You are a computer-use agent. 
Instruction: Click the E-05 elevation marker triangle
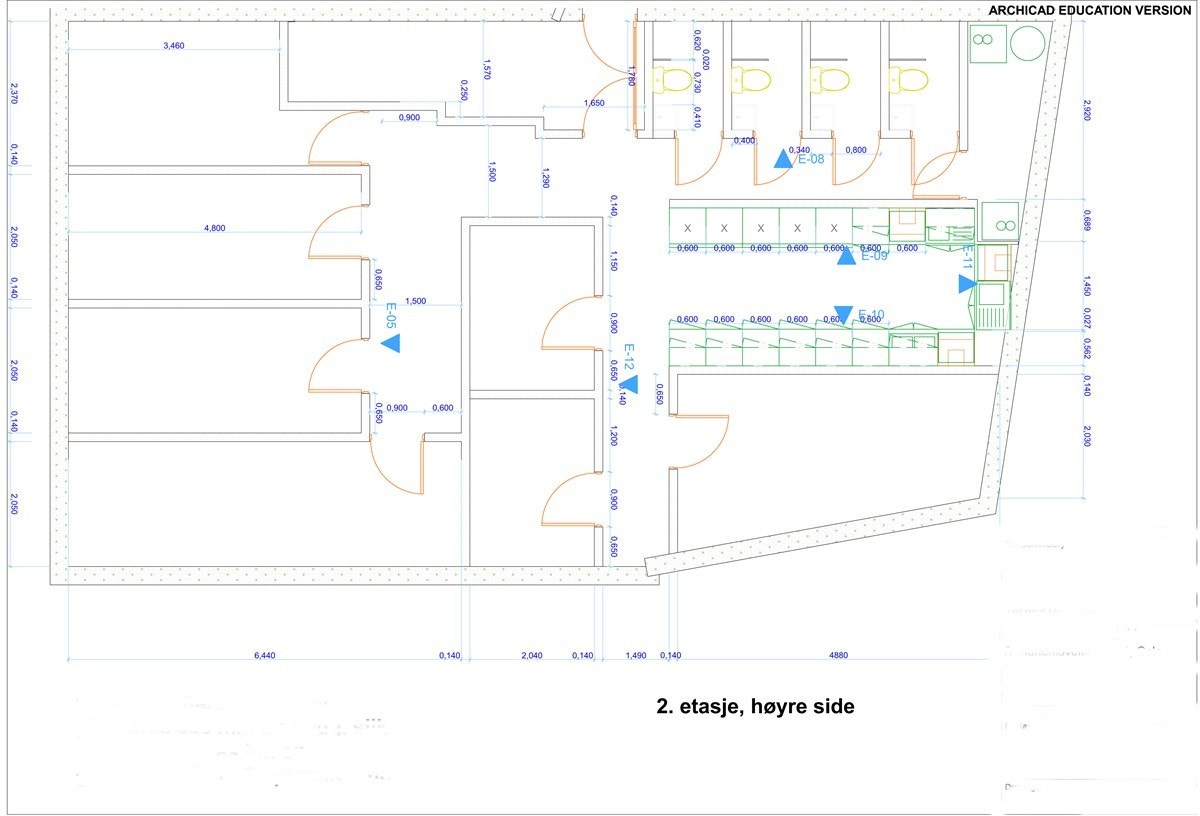pyautogui.click(x=392, y=343)
